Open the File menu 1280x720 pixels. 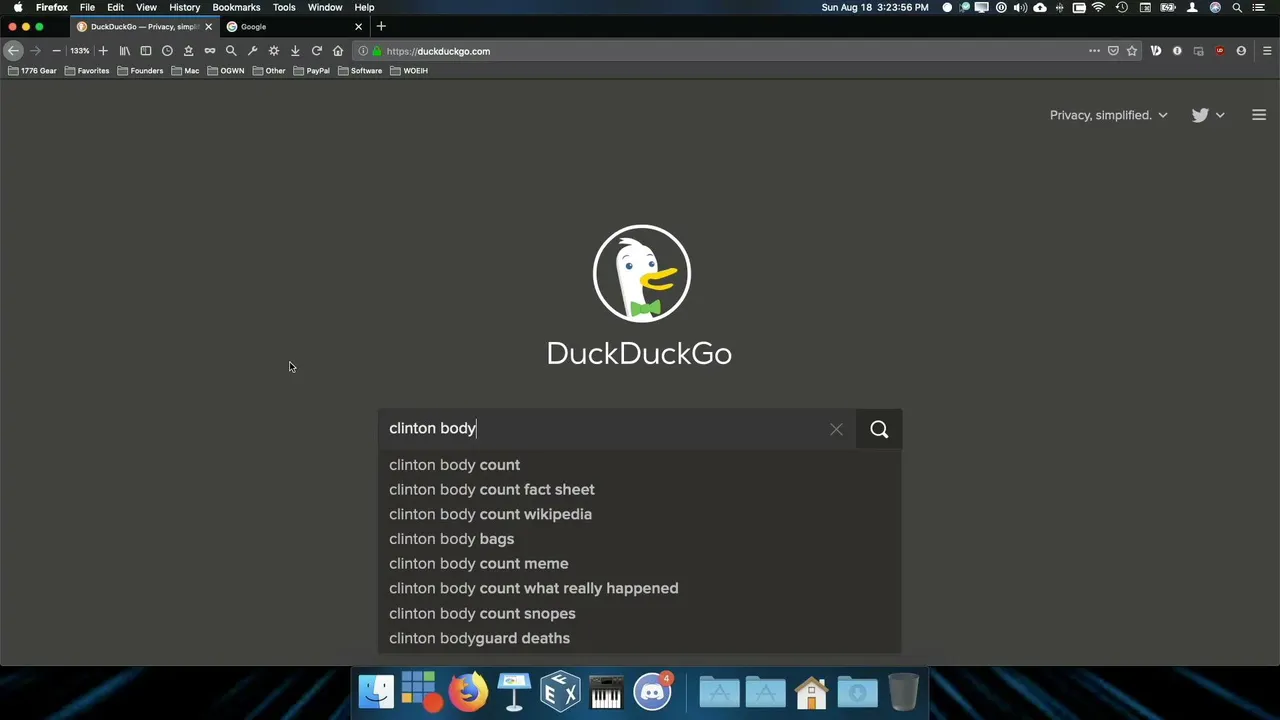pos(87,7)
